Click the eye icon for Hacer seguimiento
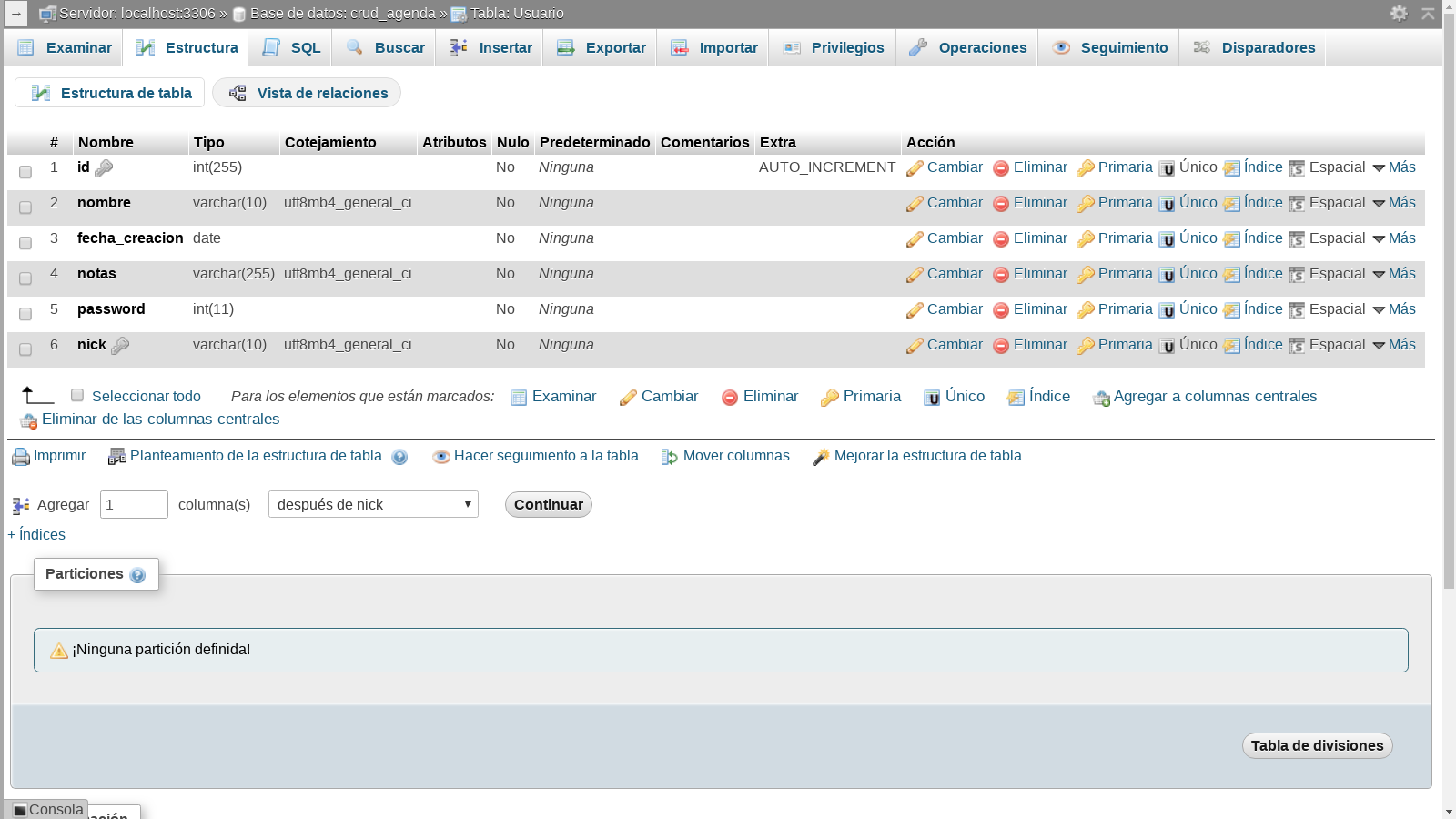The image size is (1456, 819). pos(441,457)
